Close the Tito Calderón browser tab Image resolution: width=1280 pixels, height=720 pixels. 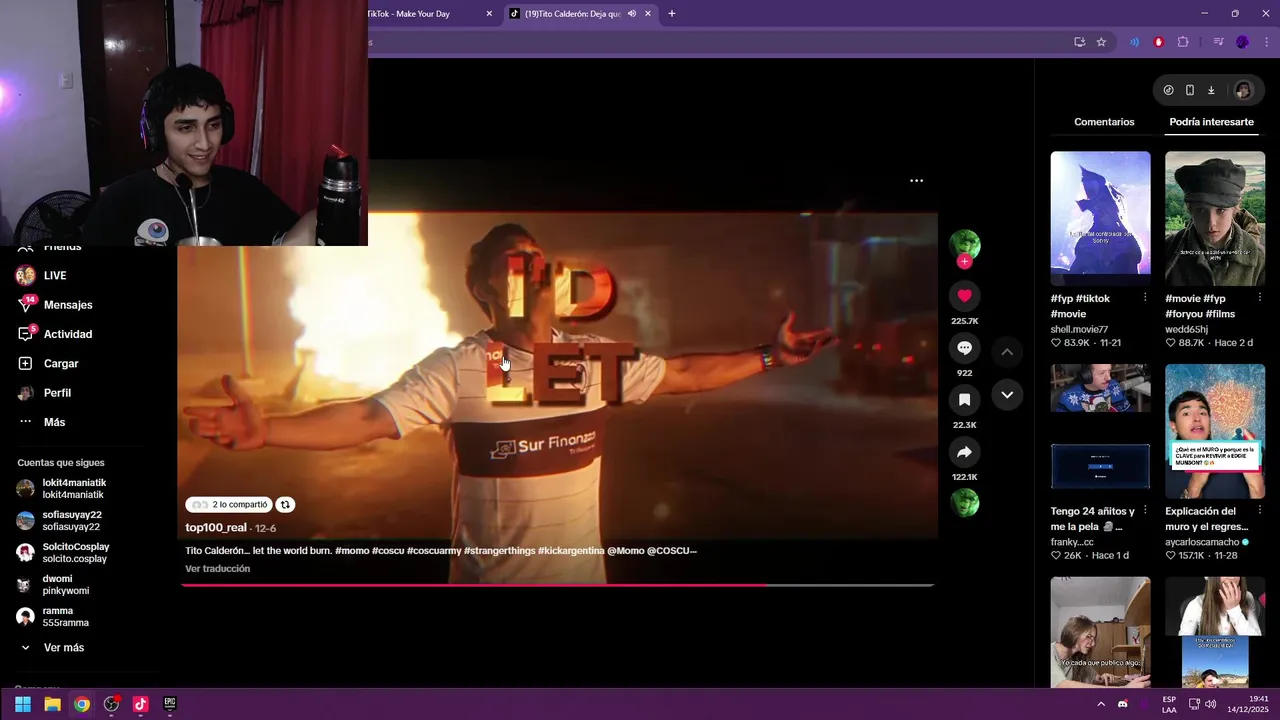tap(648, 14)
